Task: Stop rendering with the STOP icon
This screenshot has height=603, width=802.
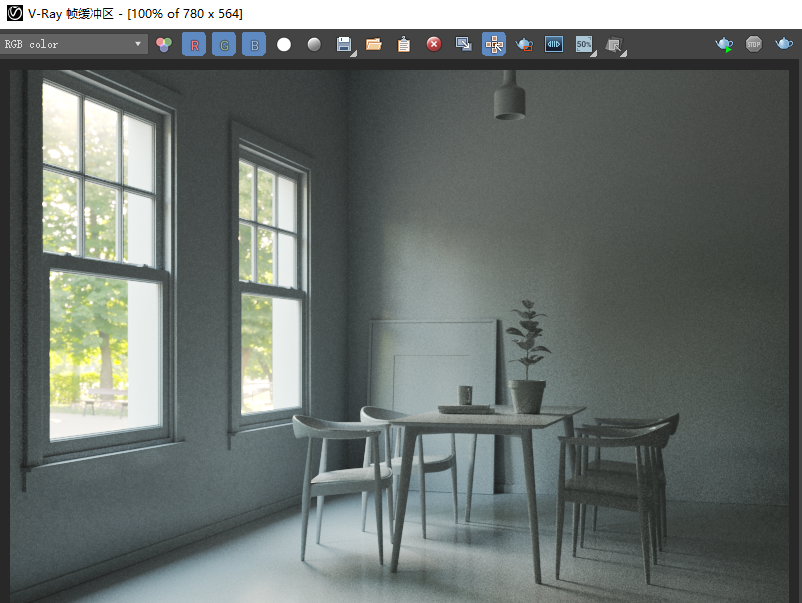Action: (x=754, y=44)
